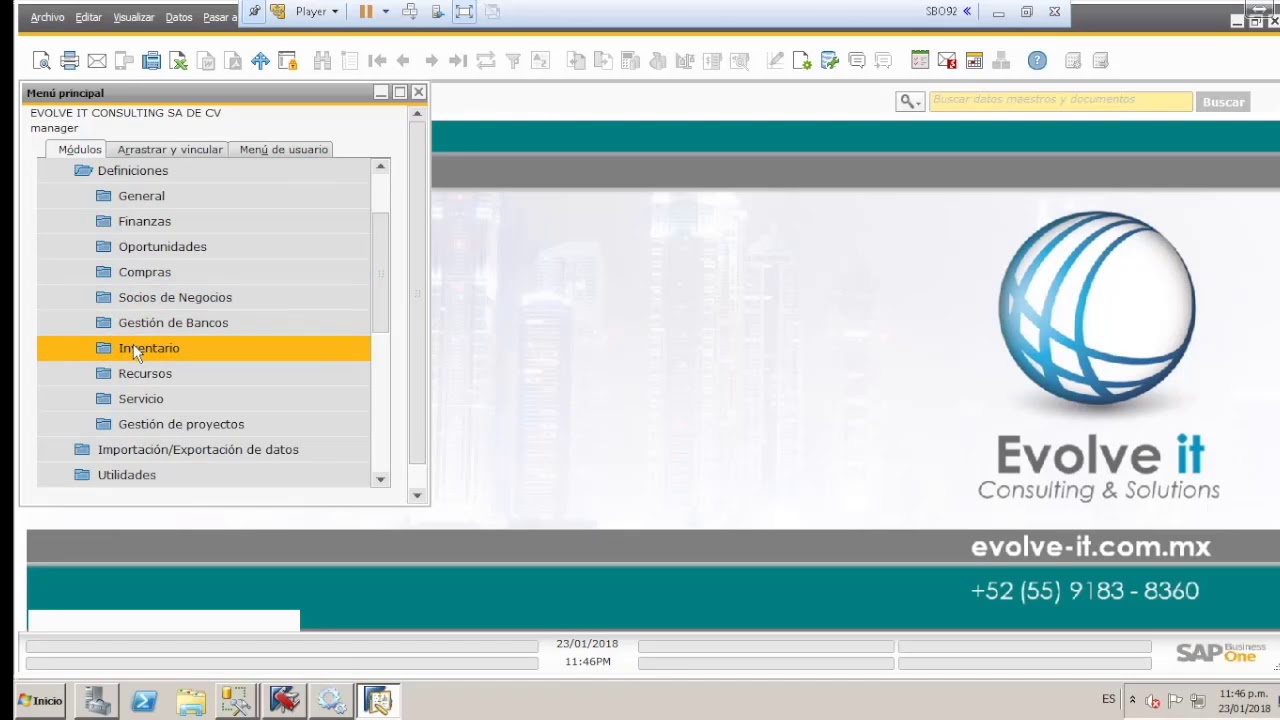Viewport: 1280px width, 720px height.
Task: Click the EVOLVE IT CONSULTING SA DE CV text
Action: point(126,113)
